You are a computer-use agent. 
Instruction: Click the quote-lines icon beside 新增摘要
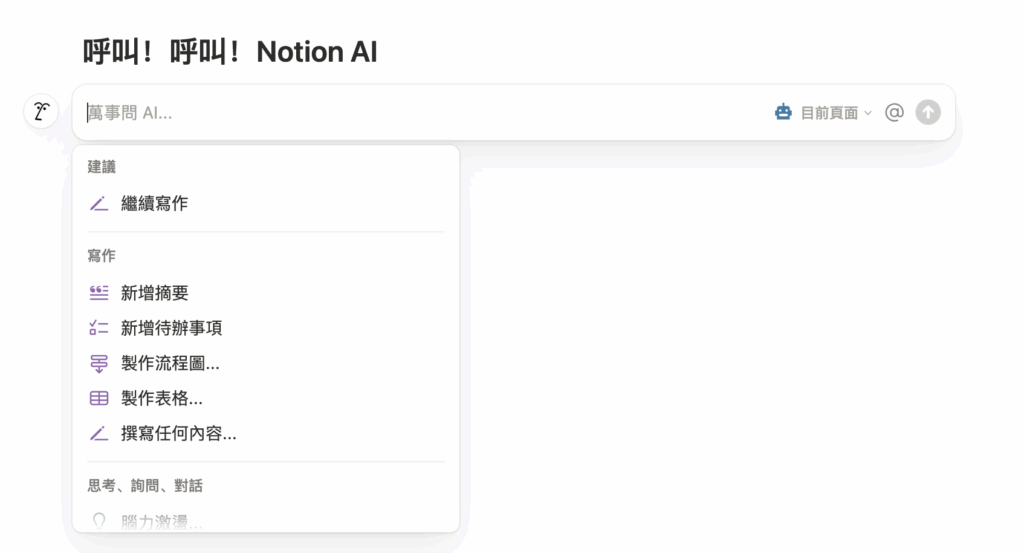[99, 293]
